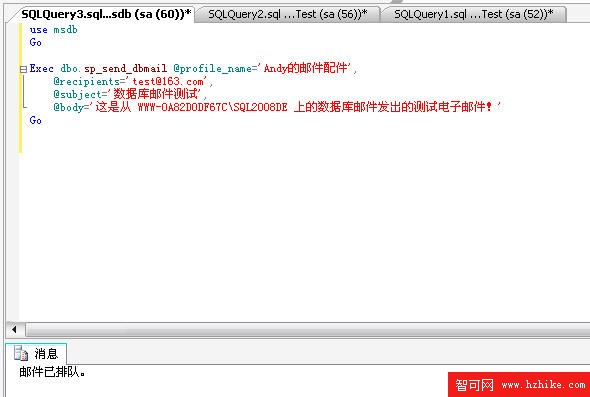590x397 pixels.
Task: Click the first 'Go' statement
Action: (x=35, y=43)
